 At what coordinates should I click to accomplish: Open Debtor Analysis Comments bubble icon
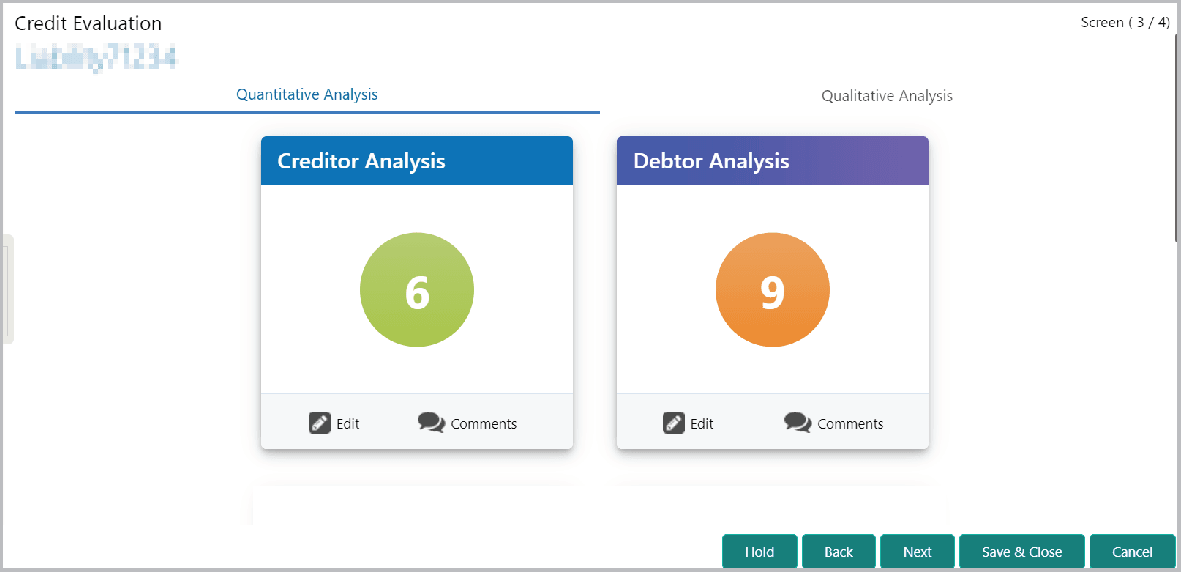click(798, 423)
